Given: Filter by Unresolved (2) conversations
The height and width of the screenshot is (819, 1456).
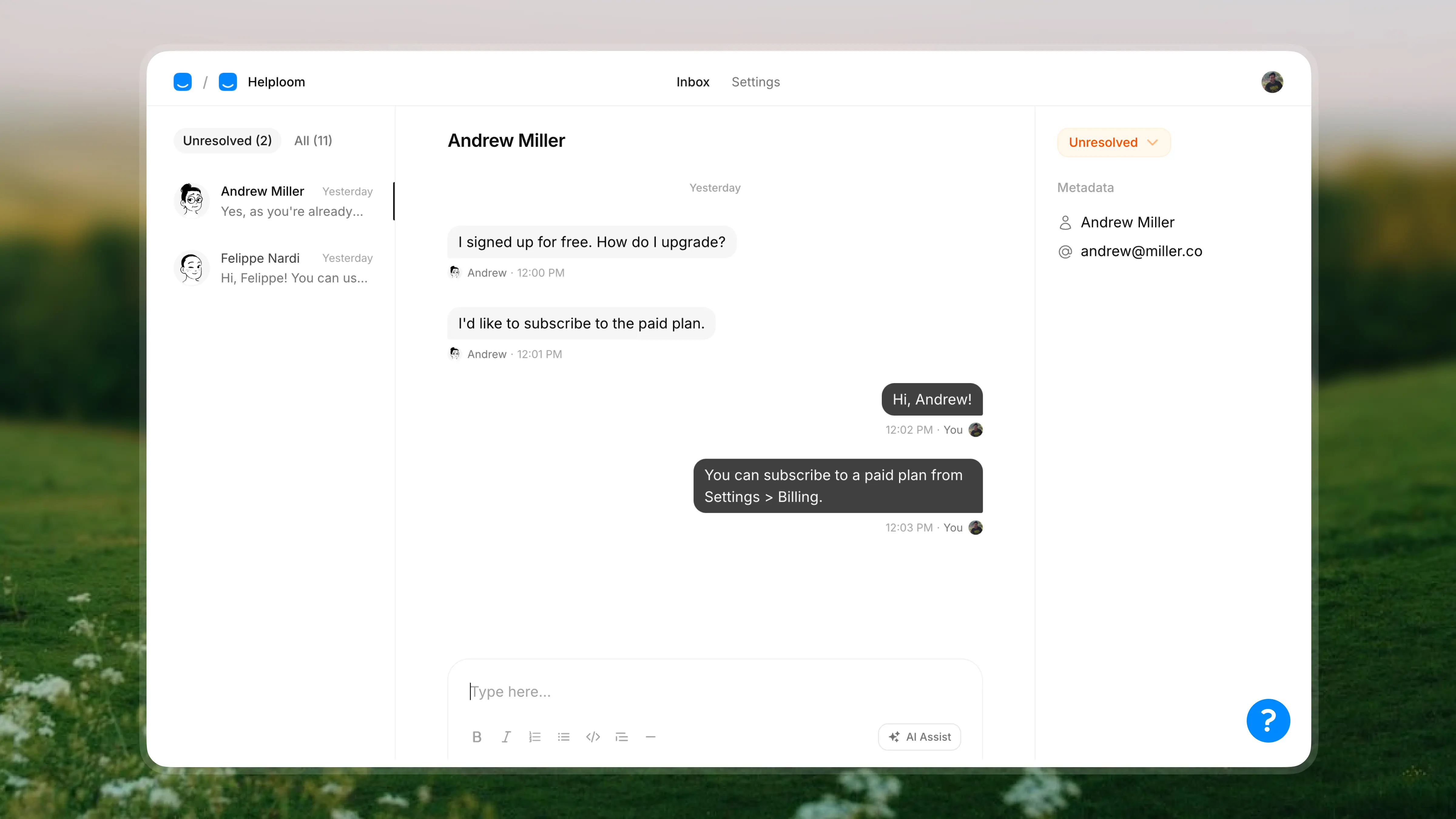Looking at the screenshot, I should (227, 141).
